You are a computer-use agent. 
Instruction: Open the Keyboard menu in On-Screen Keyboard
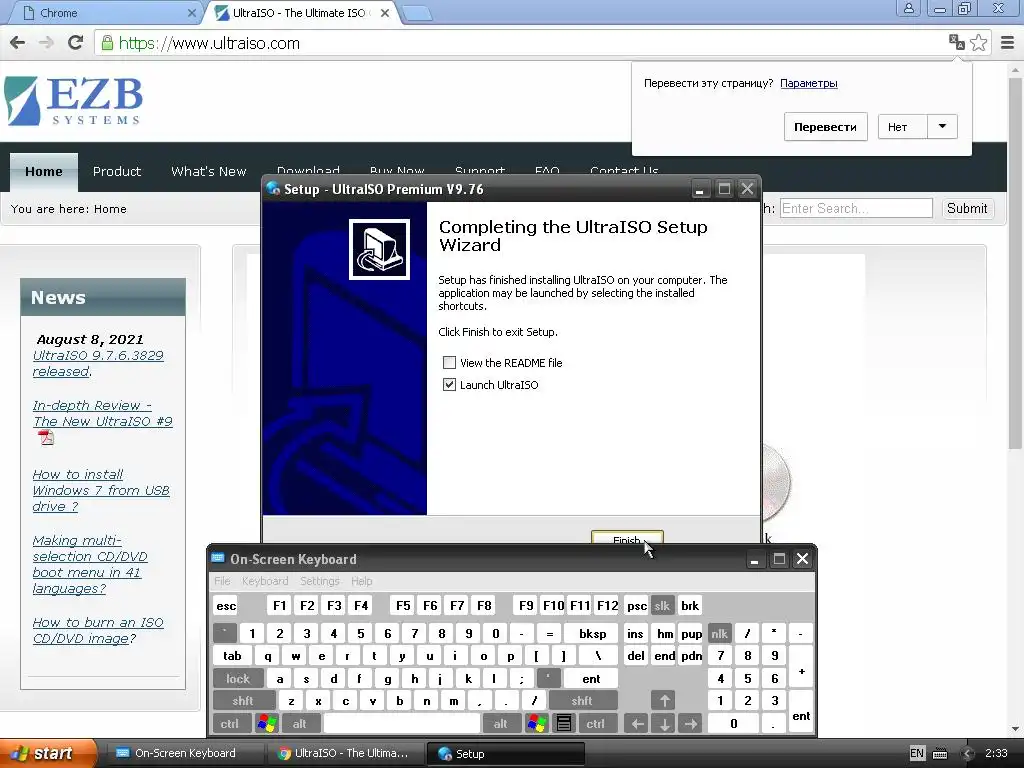[x=264, y=581]
